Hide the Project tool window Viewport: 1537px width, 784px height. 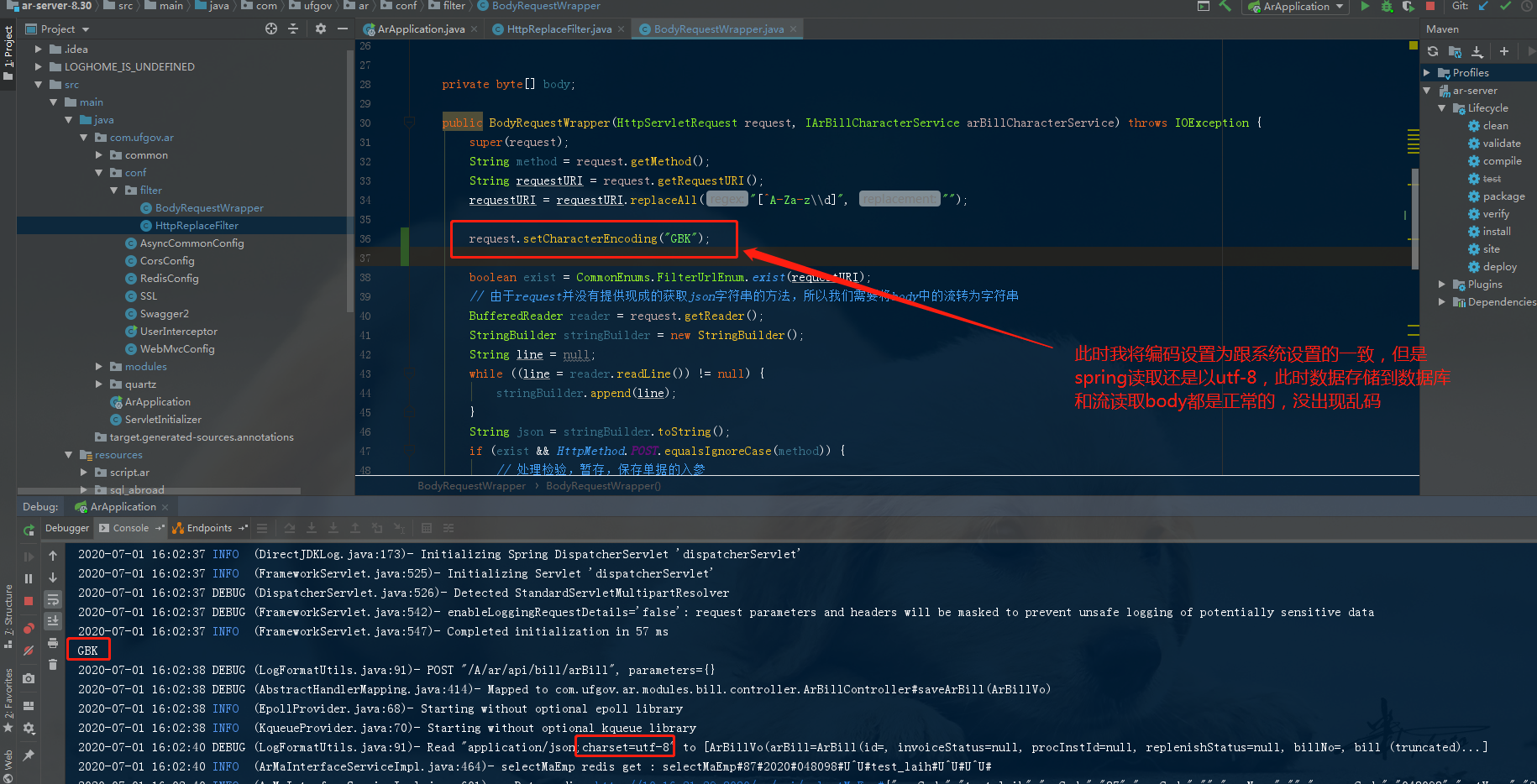343,29
